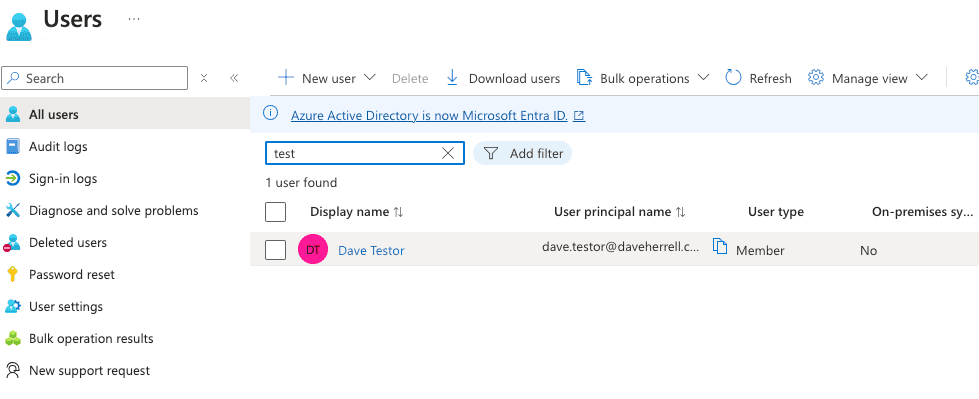The height and width of the screenshot is (399, 979).
Task: Click the Bulk operations document icon
Action: (x=584, y=77)
